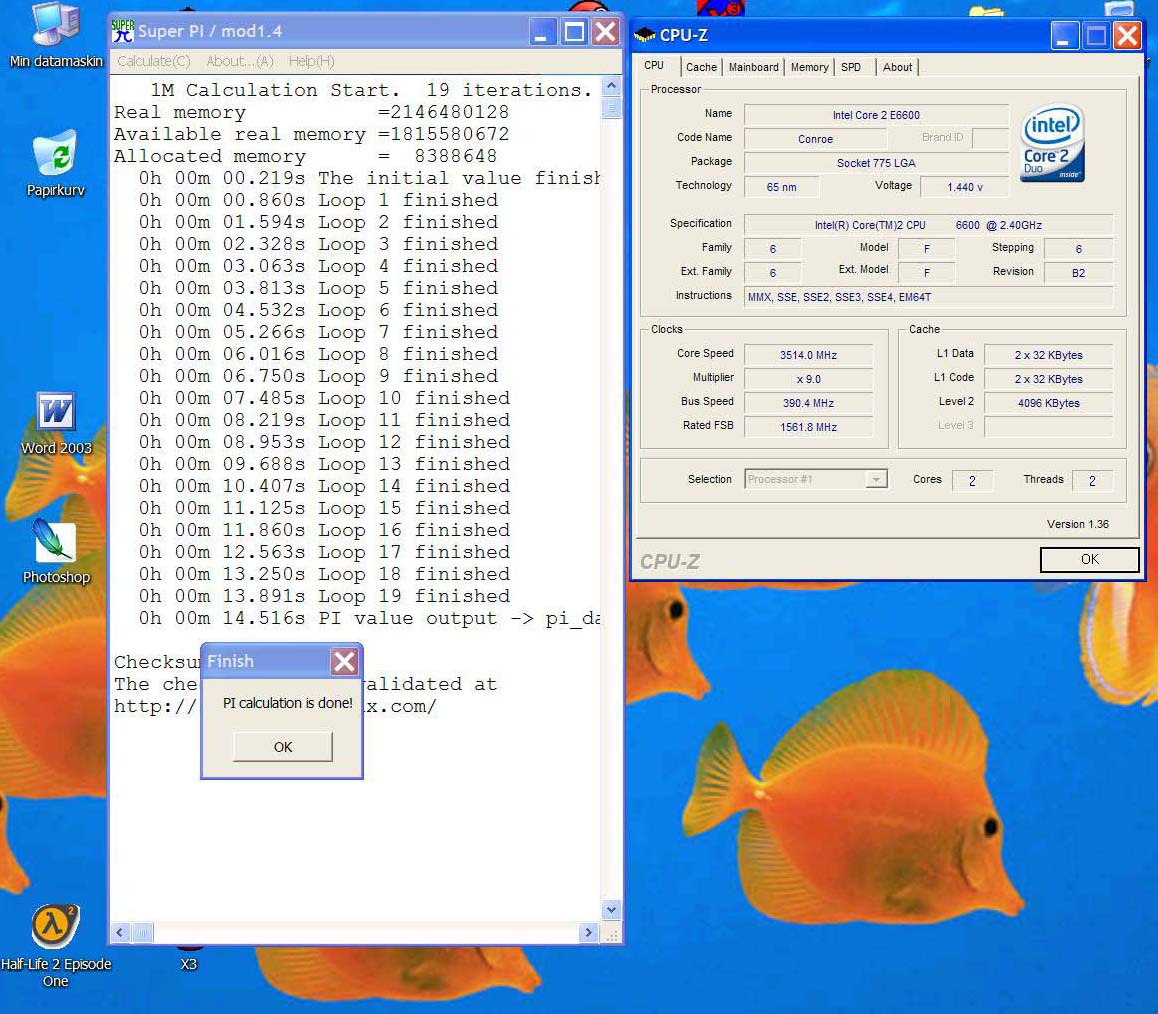
Task: Switch to the Mainboard tab in CPU-Z
Action: click(x=753, y=67)
